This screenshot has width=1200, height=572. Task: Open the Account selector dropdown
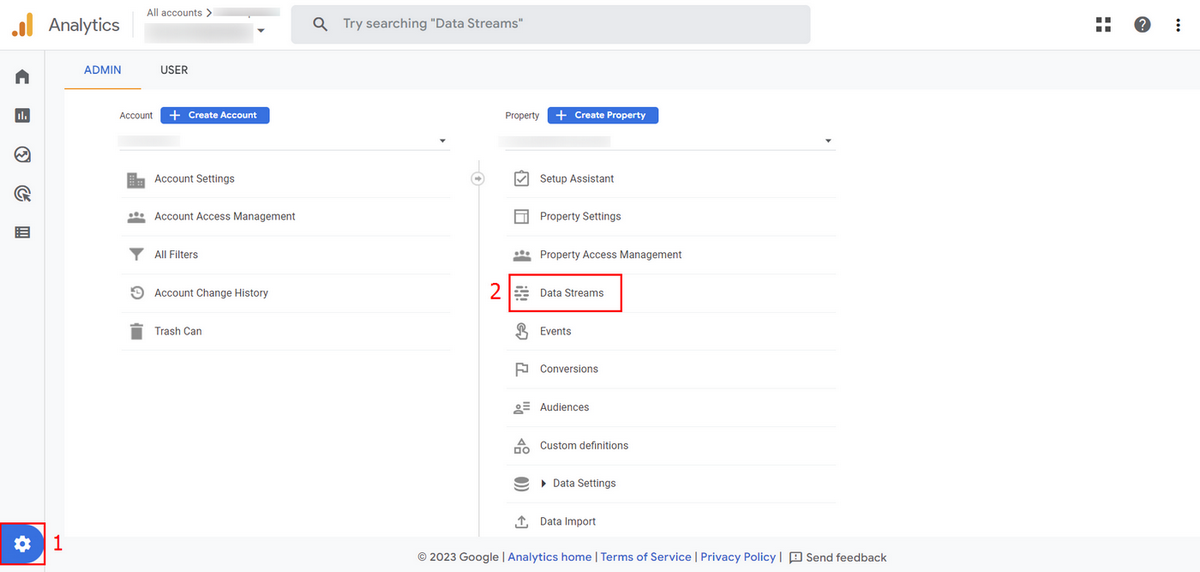[283, 141]
